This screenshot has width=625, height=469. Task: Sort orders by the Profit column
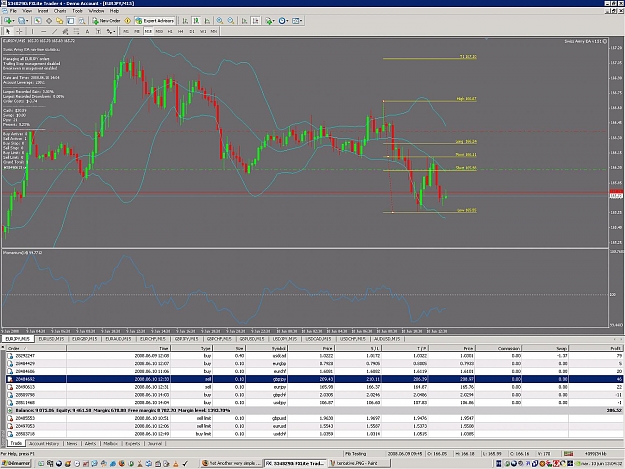[596, 348]
